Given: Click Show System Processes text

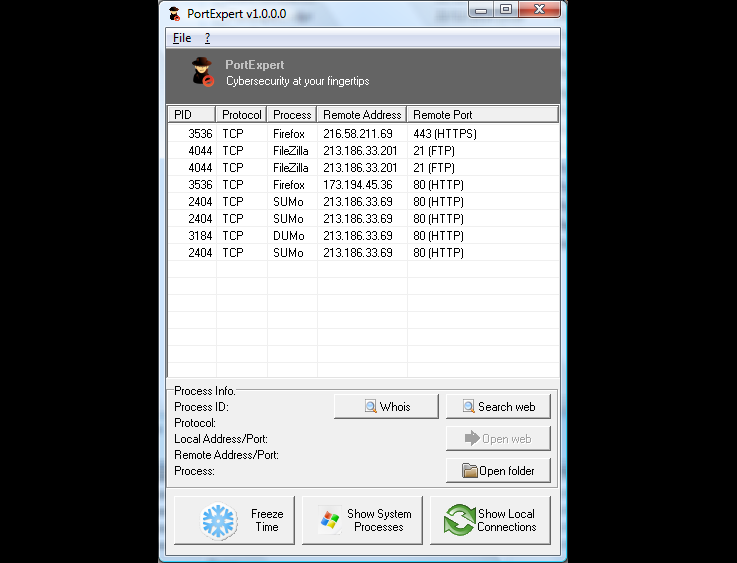Looking at the screenshot, I should point(379,520).
